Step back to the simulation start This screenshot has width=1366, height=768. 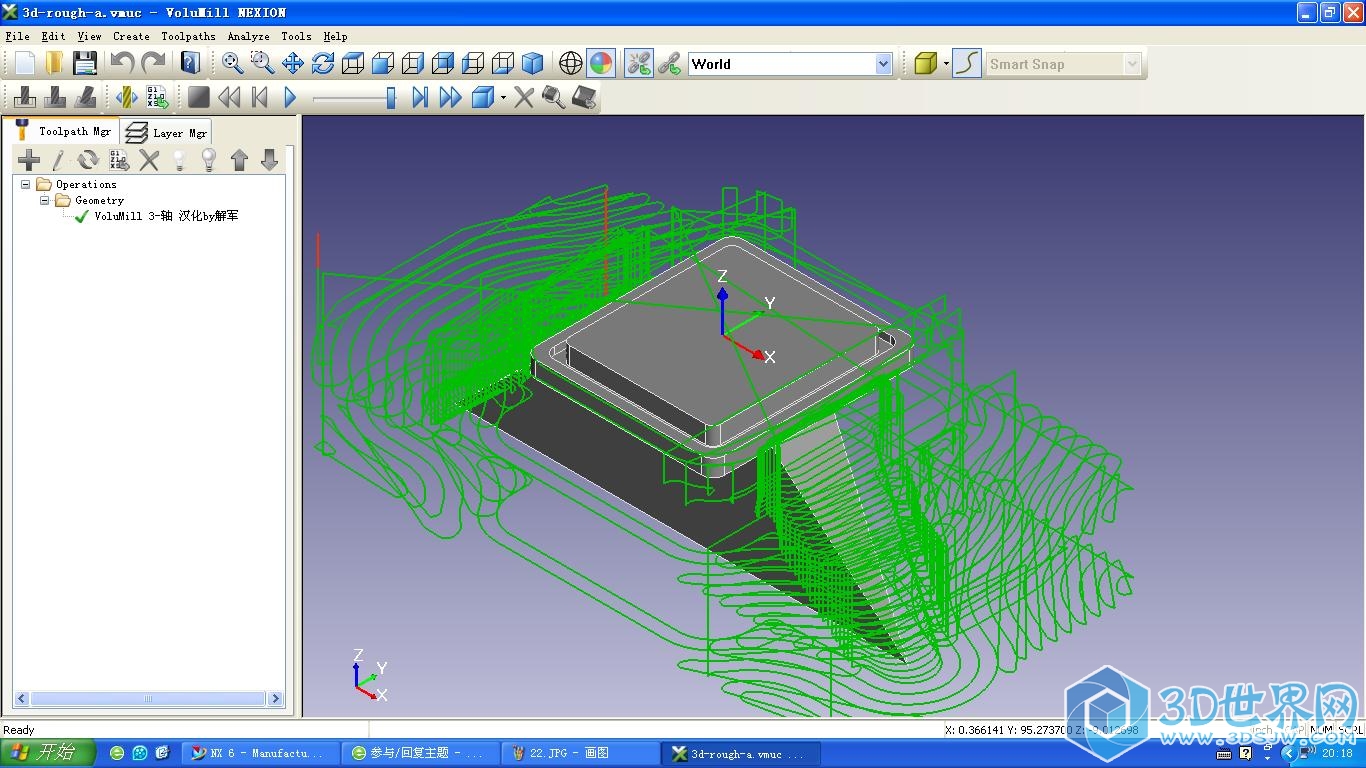[259, 97]
